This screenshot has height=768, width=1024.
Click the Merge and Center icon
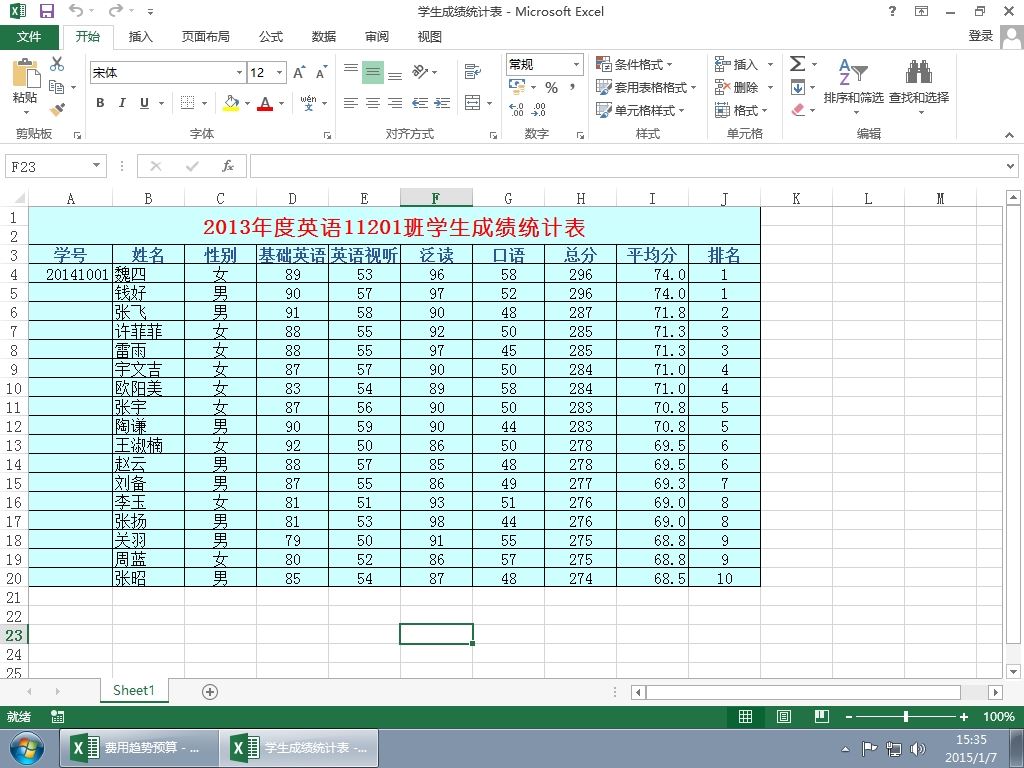pyautogui.click(x=473, y=103)
